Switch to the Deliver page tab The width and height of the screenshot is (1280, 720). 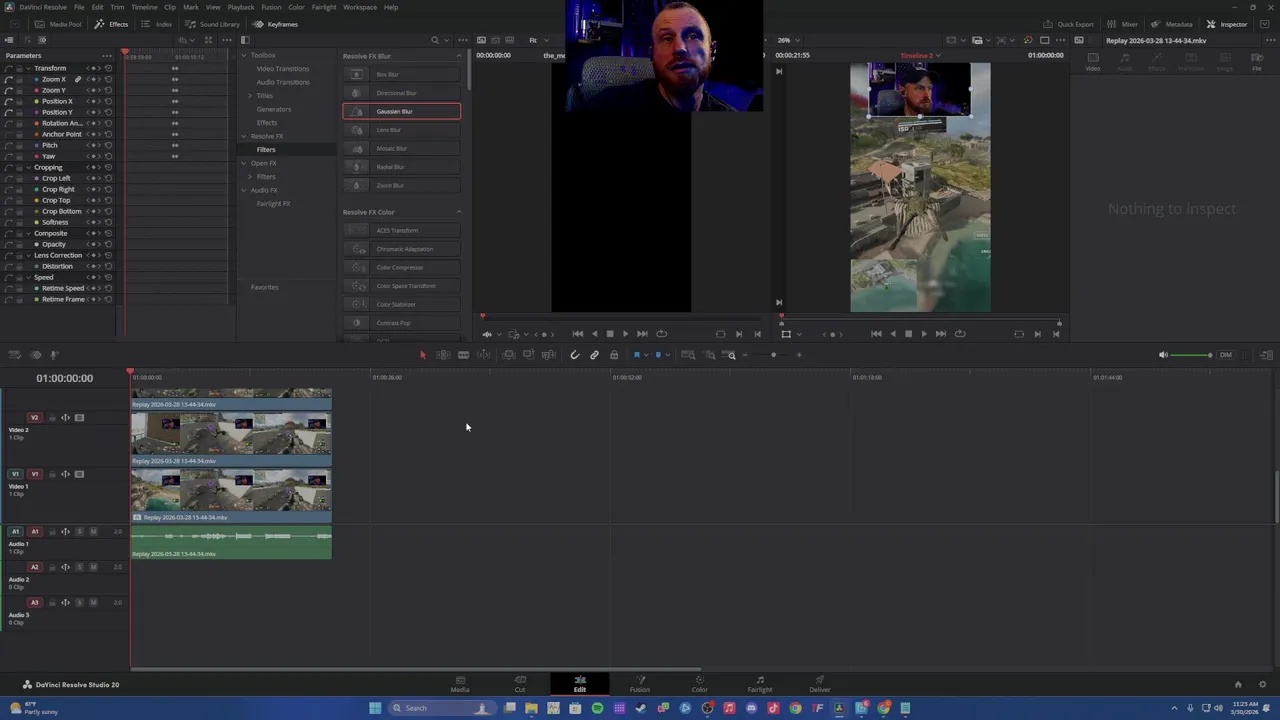(x=820, y=684)
